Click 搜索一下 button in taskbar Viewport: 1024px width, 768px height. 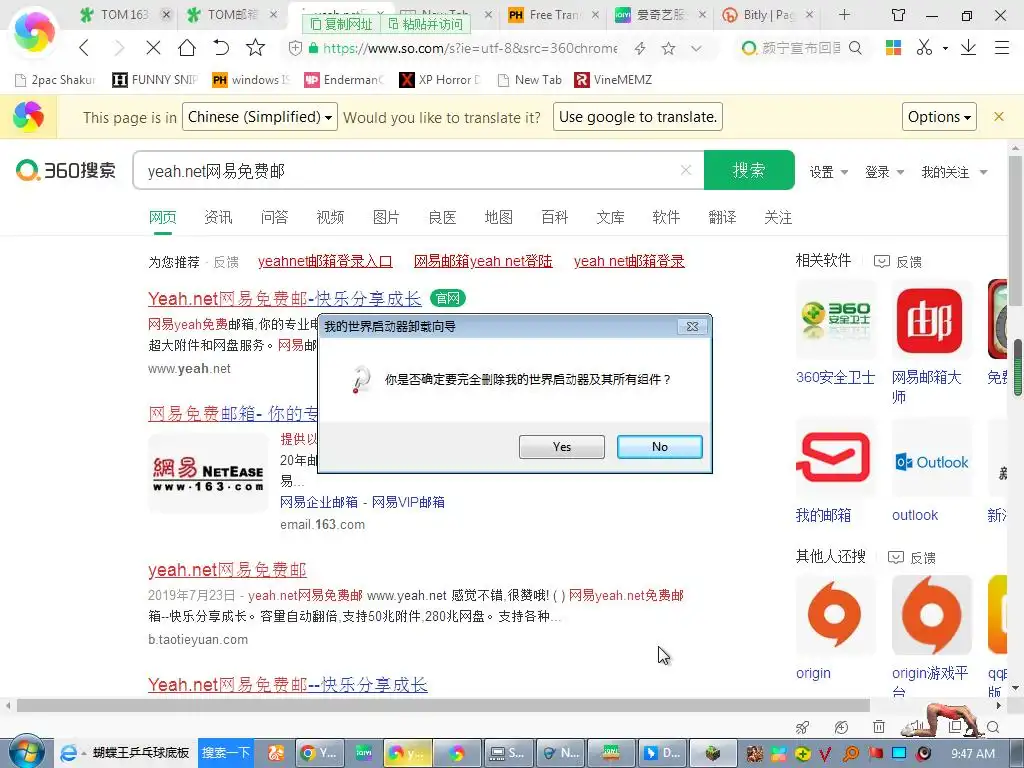pyautogui.click(x=225, y=753)
